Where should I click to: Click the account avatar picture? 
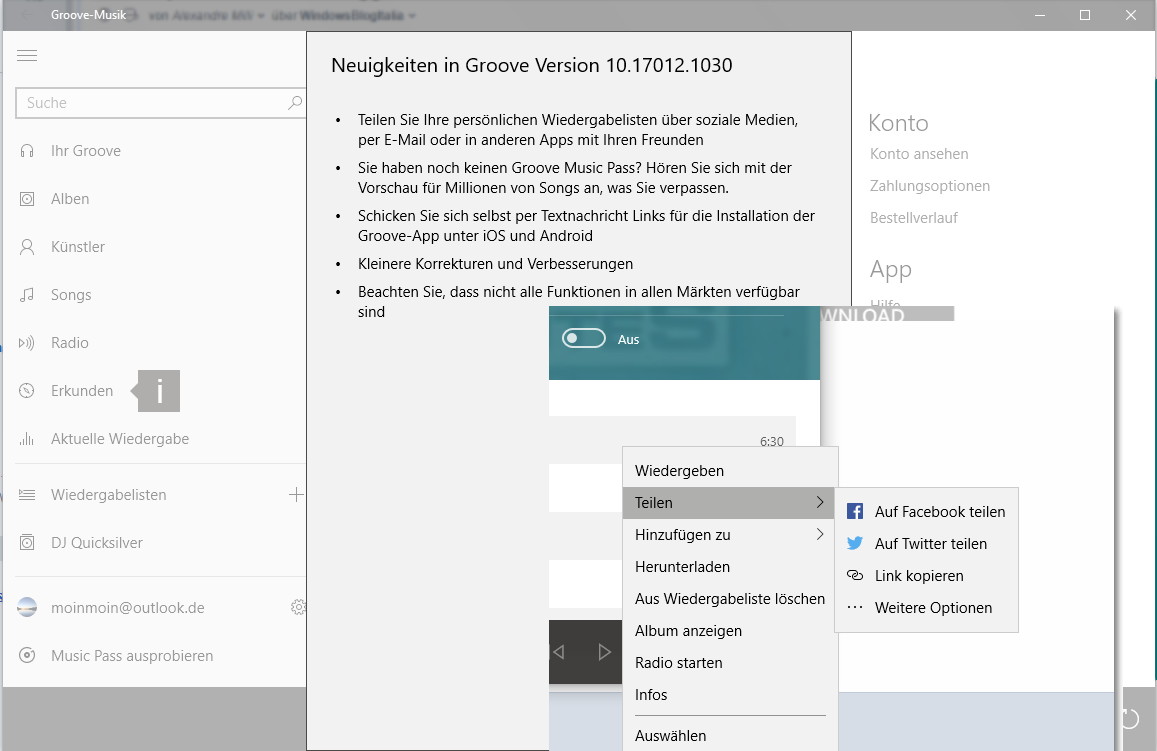(x=27, y=607)
